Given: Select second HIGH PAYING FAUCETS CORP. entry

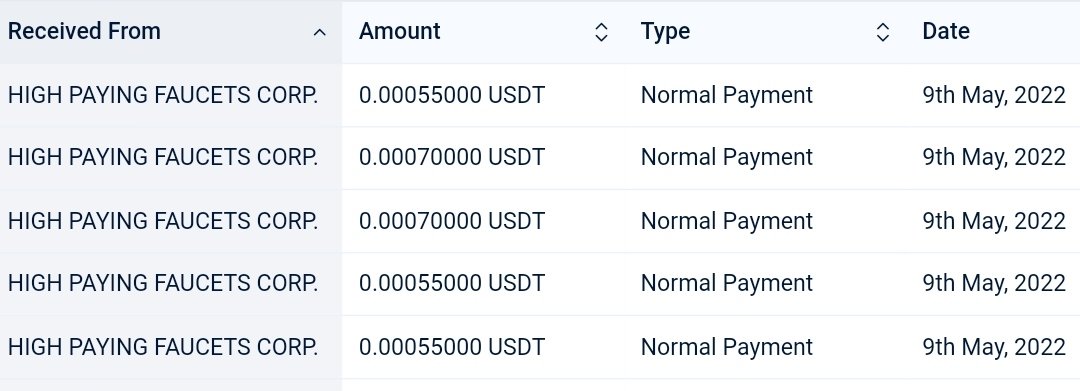Looking at the screenshot, I should pyautogui.click(x=163, y=158).
